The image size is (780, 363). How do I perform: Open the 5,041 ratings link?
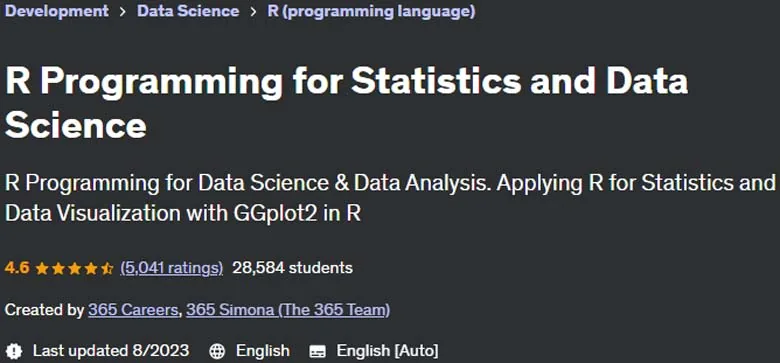[172, 268]
